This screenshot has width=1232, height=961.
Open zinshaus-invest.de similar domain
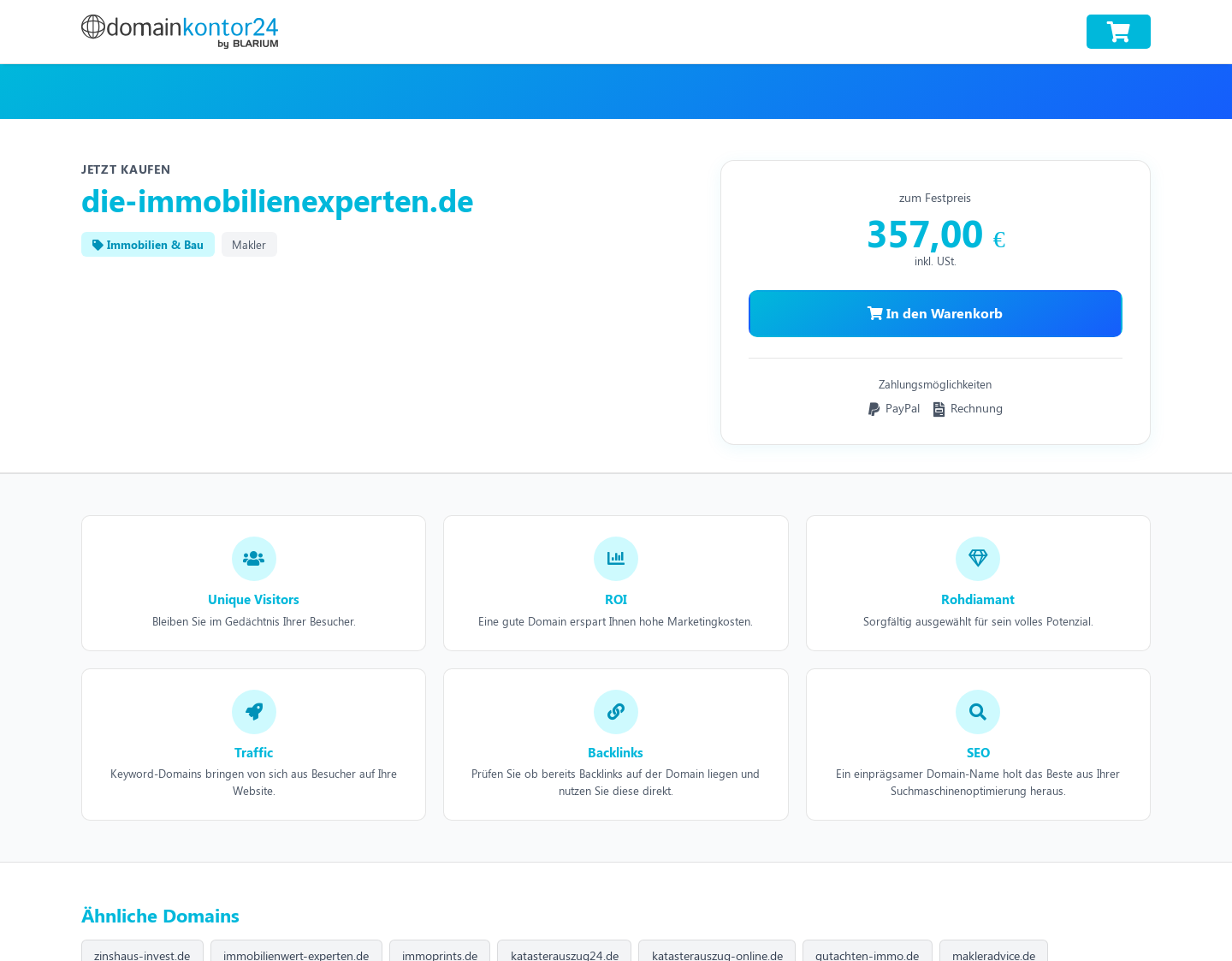pyautogui.click(x=142, y=952)
